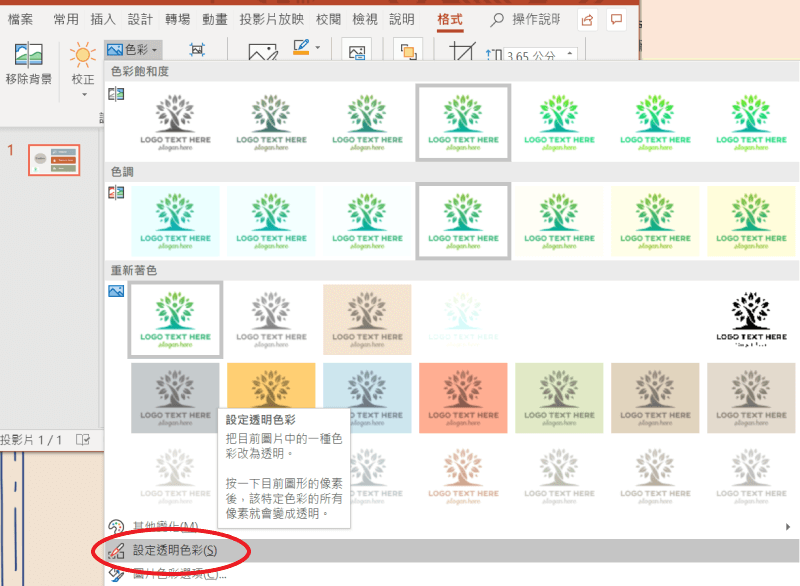Apply light gray logo preset, bottom-left

(x=175, y=475)
